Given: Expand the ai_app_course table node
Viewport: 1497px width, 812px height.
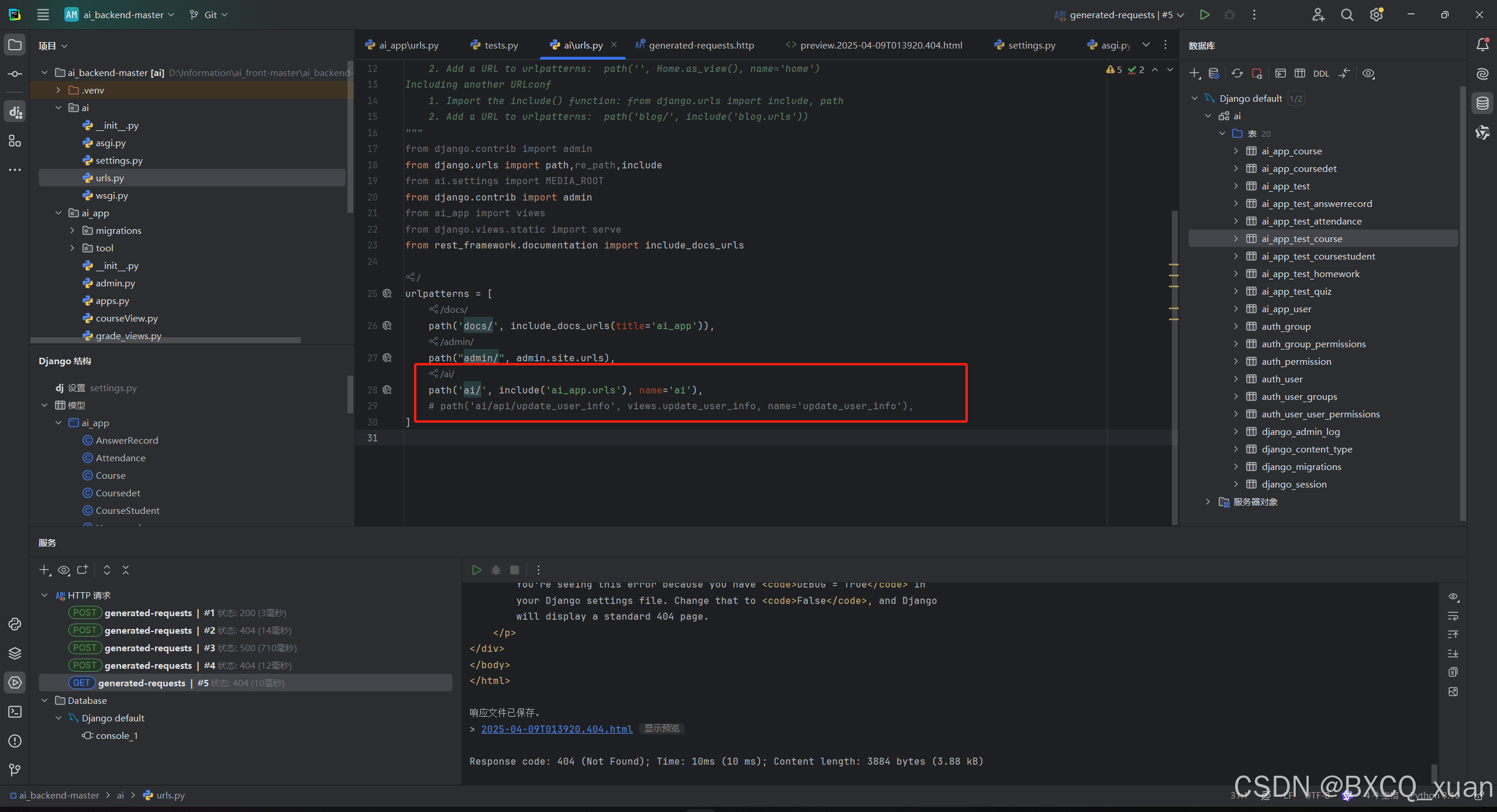Looking at the screenshot, I should (x=1236, y=151).
